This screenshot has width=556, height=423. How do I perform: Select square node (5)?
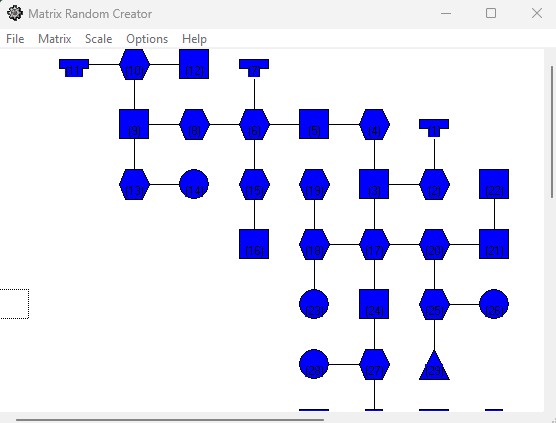click(314, 124)
